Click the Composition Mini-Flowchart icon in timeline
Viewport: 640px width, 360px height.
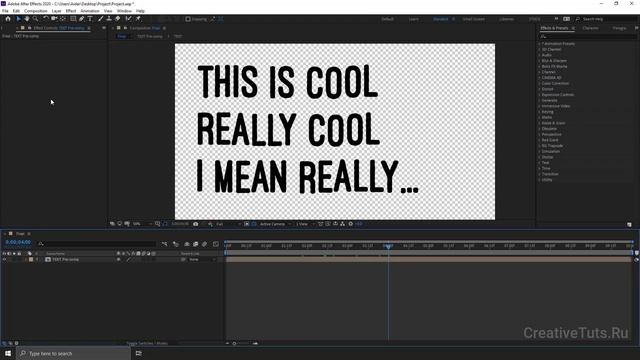(164, 244)
